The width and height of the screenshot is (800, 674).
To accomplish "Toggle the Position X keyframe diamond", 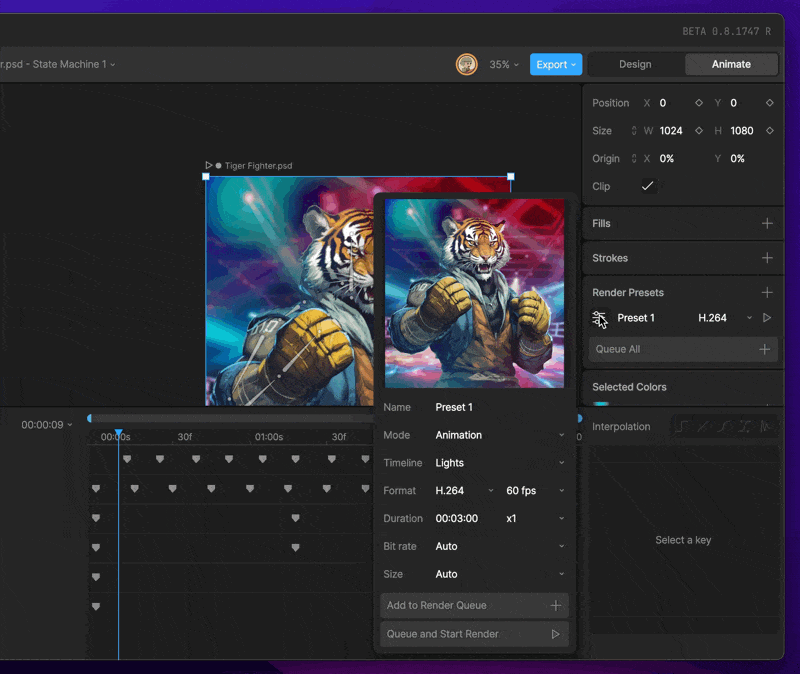I will [x=698, y=103].
